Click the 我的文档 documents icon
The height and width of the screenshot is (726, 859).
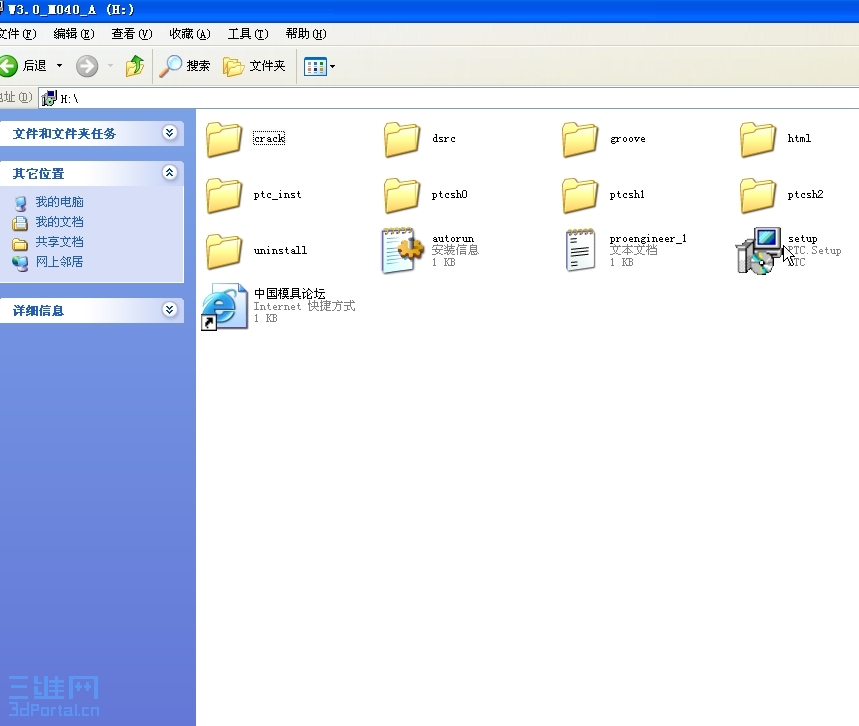20,223
